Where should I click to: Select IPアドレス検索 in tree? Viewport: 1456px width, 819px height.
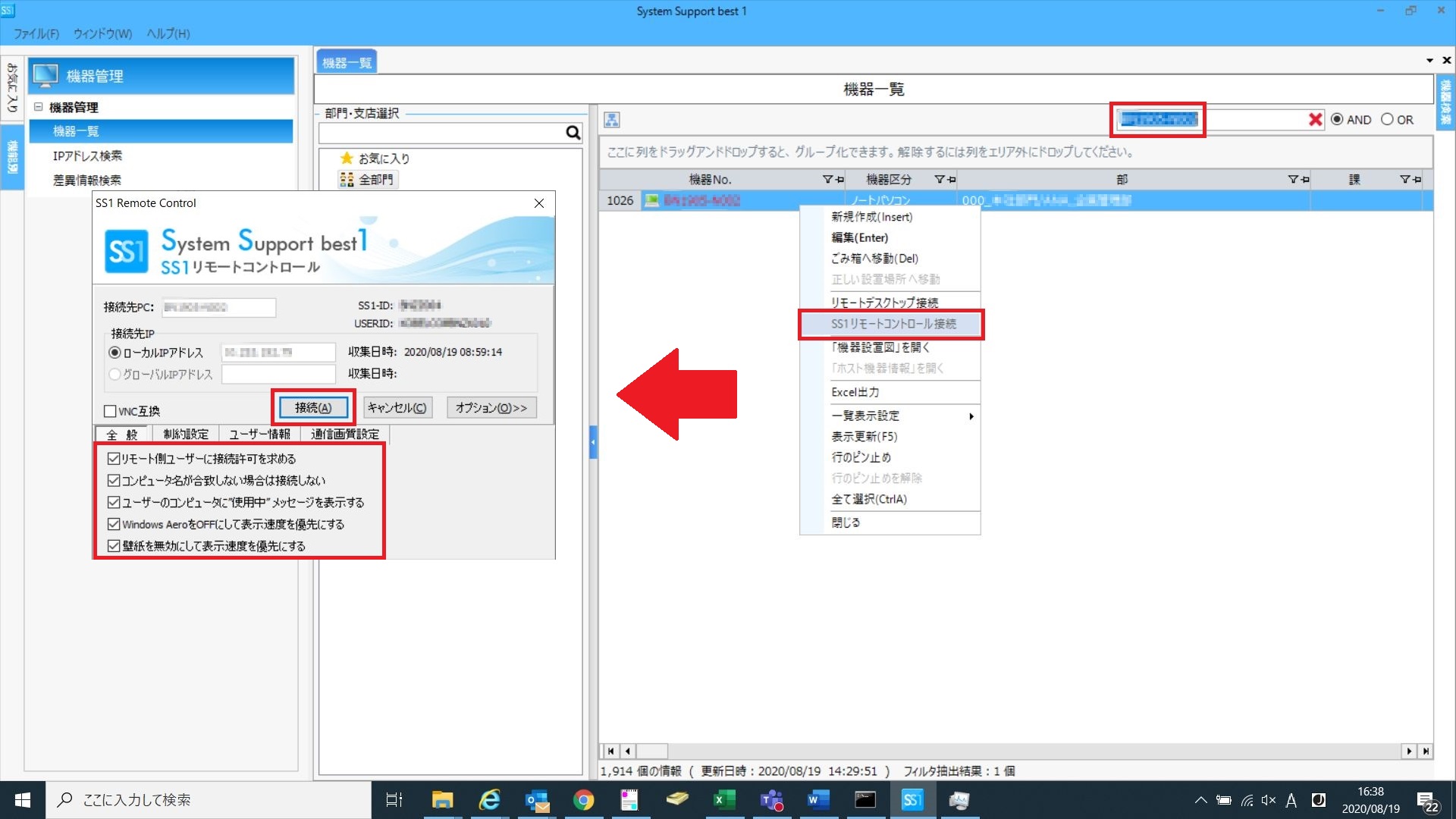click(87, 155)
